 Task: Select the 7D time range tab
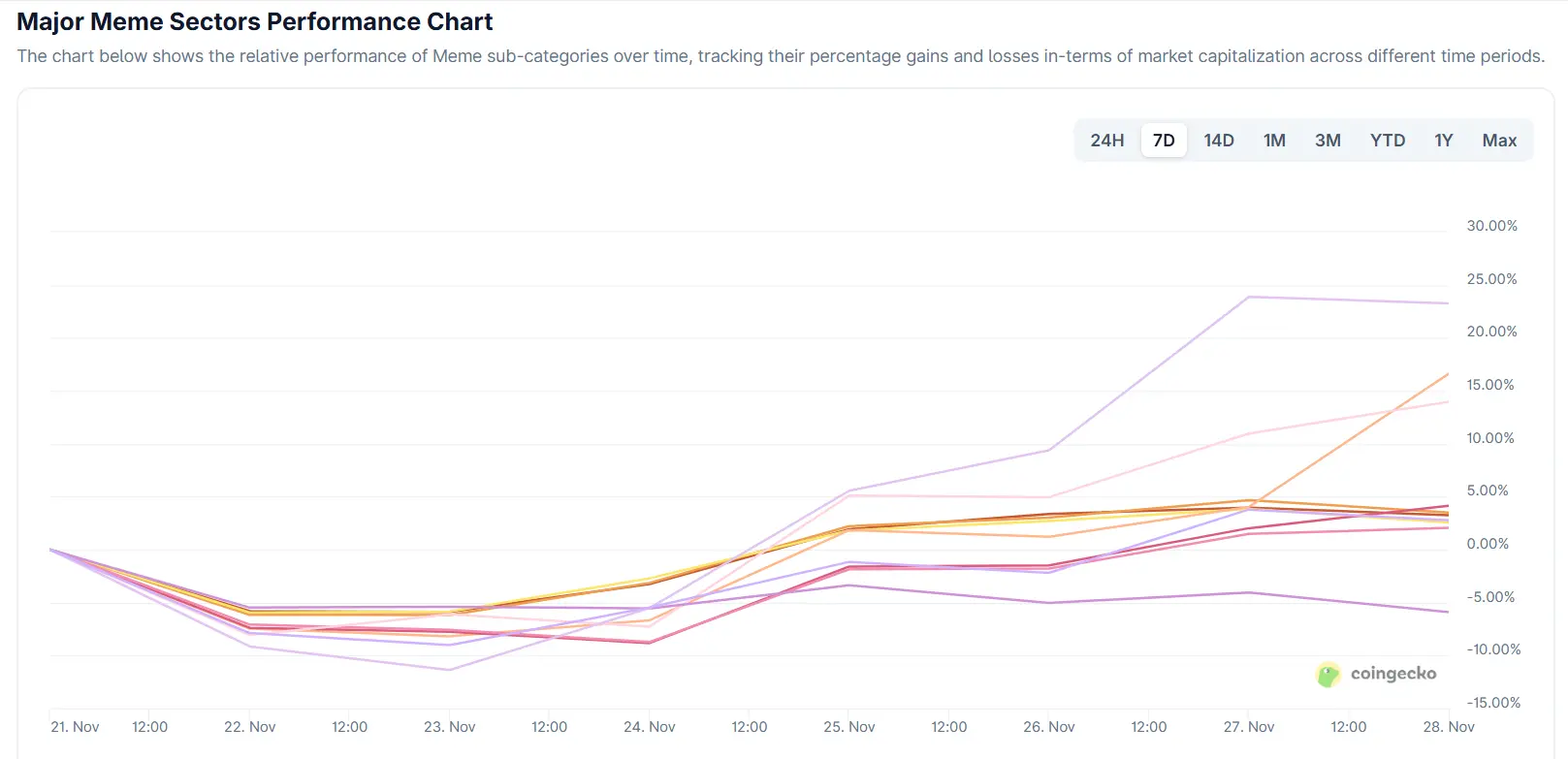(1164, 141)
